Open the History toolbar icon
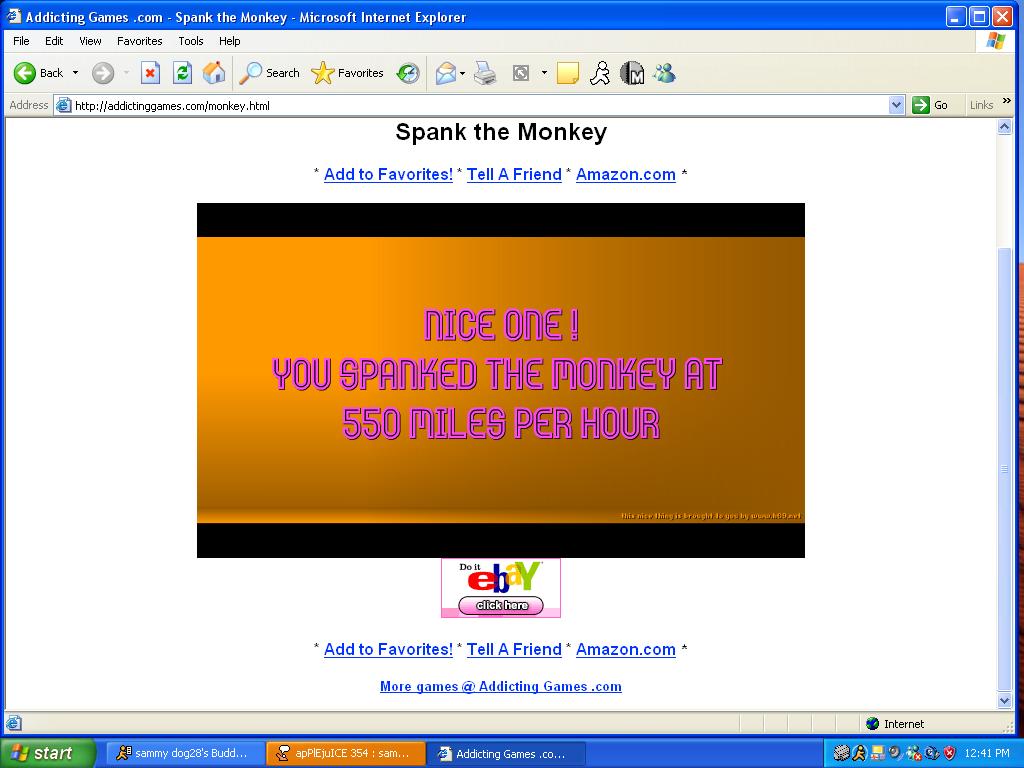 click(x=408, y=73)
